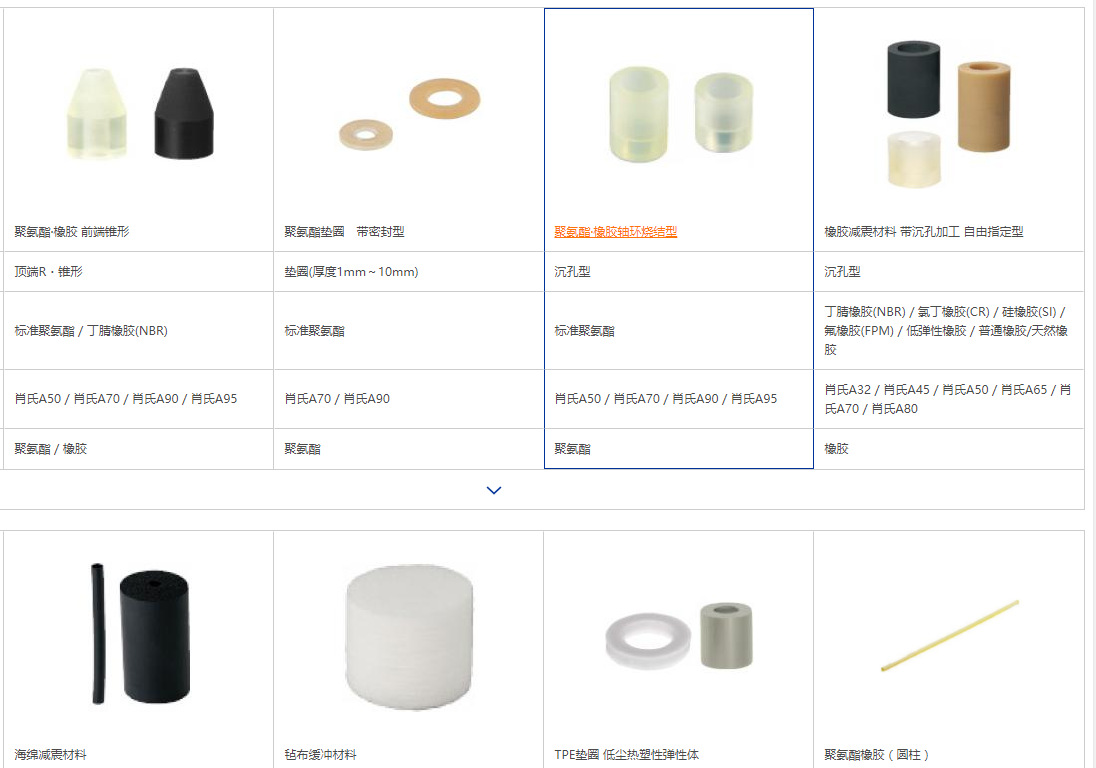Open the TPE垫圈 低尘热塑性弹性体 product title
The width and height of the screenshot is (1096, 768).
tap(626, 754)
